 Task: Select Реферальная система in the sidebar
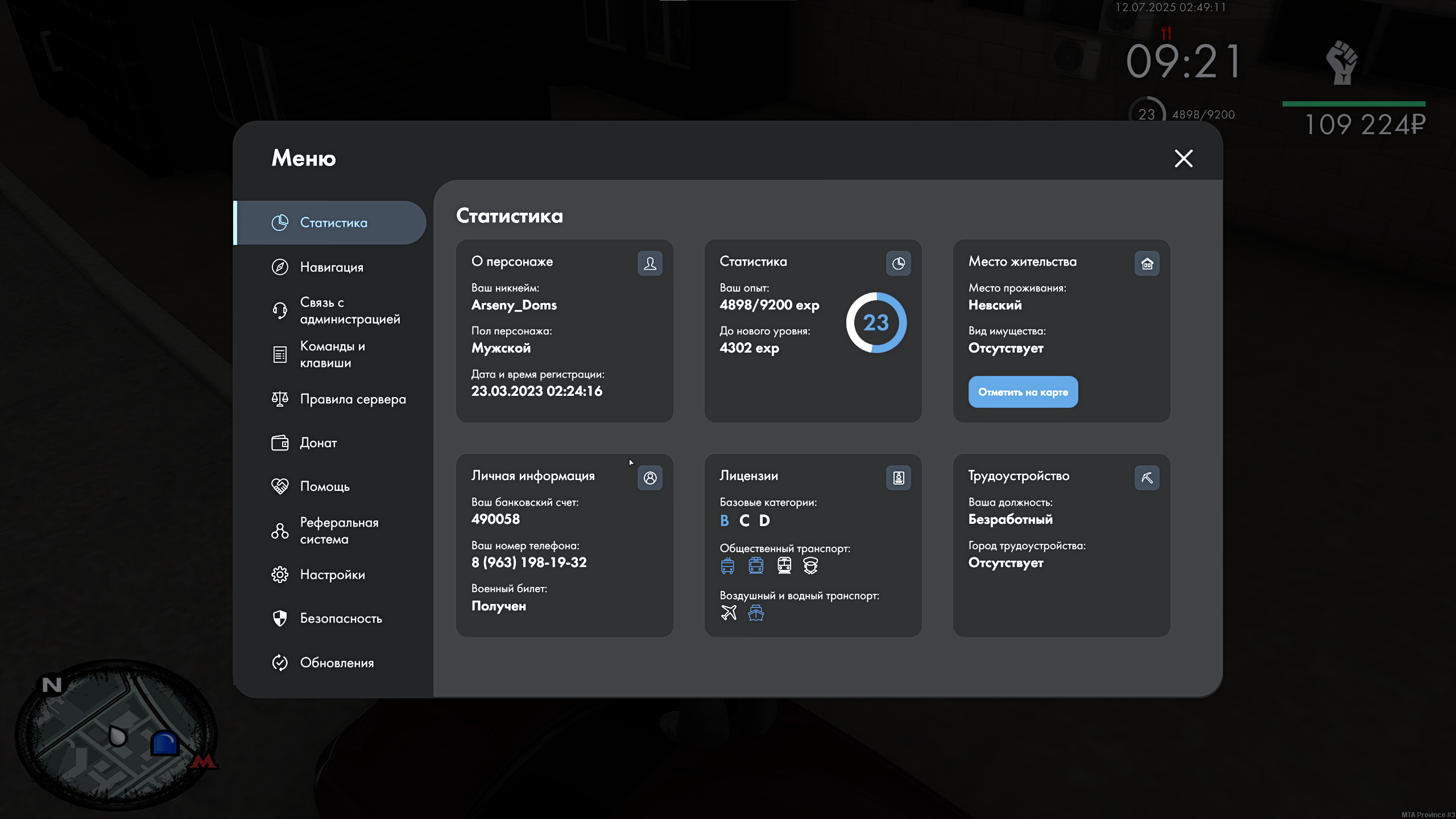click(x=330, y=531)
